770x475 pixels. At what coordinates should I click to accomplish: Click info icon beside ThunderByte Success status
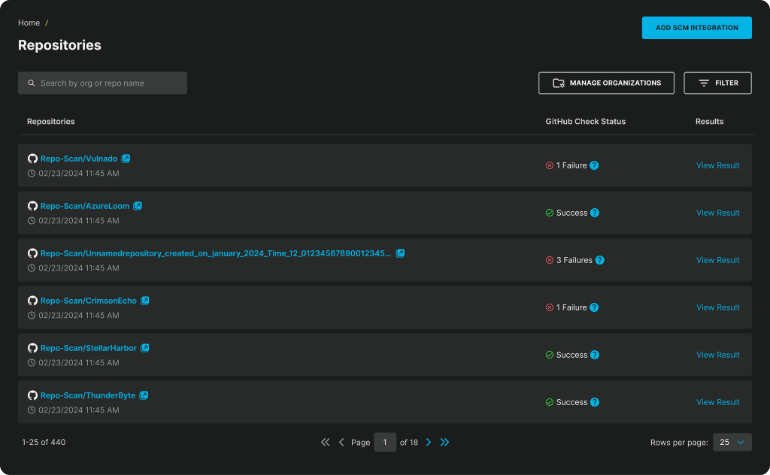(x=595, y=402)
